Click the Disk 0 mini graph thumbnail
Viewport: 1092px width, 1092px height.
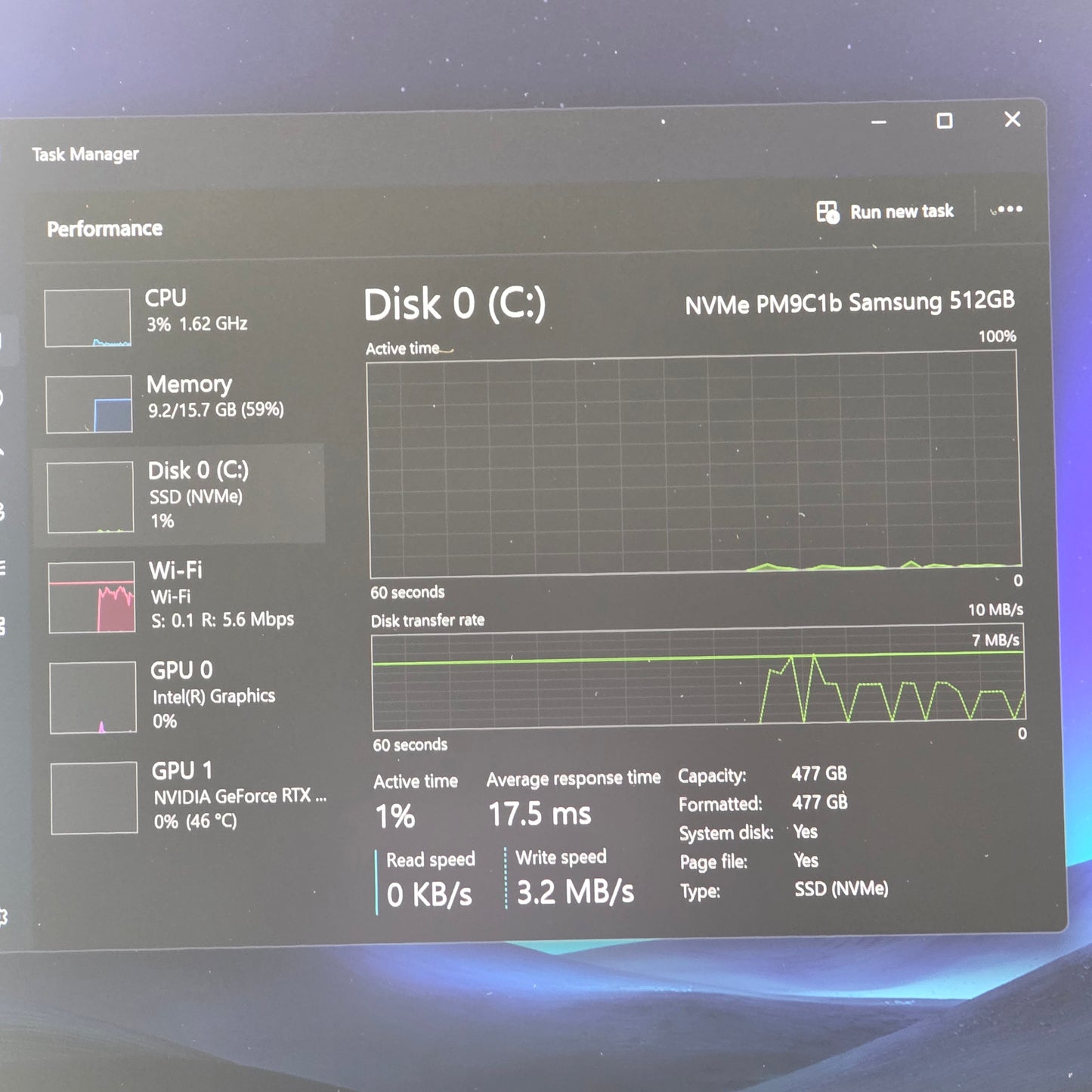90,498
